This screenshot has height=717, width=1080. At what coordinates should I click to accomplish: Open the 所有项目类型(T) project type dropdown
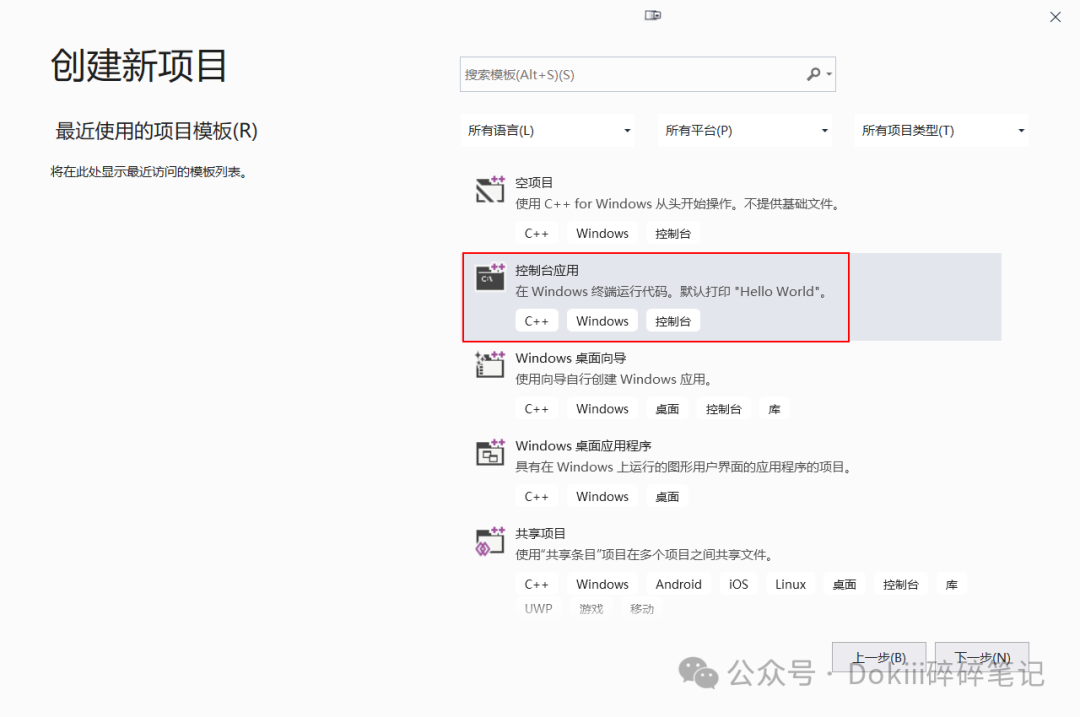point(940,130)
